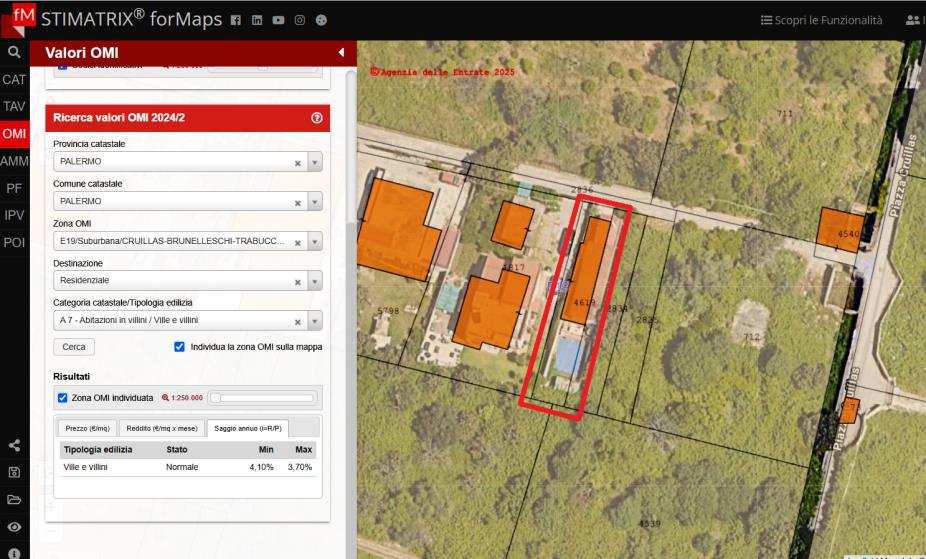Click the help icon in Ricerca valori OMI header
The image size is (926, 559).
(317, 118)
